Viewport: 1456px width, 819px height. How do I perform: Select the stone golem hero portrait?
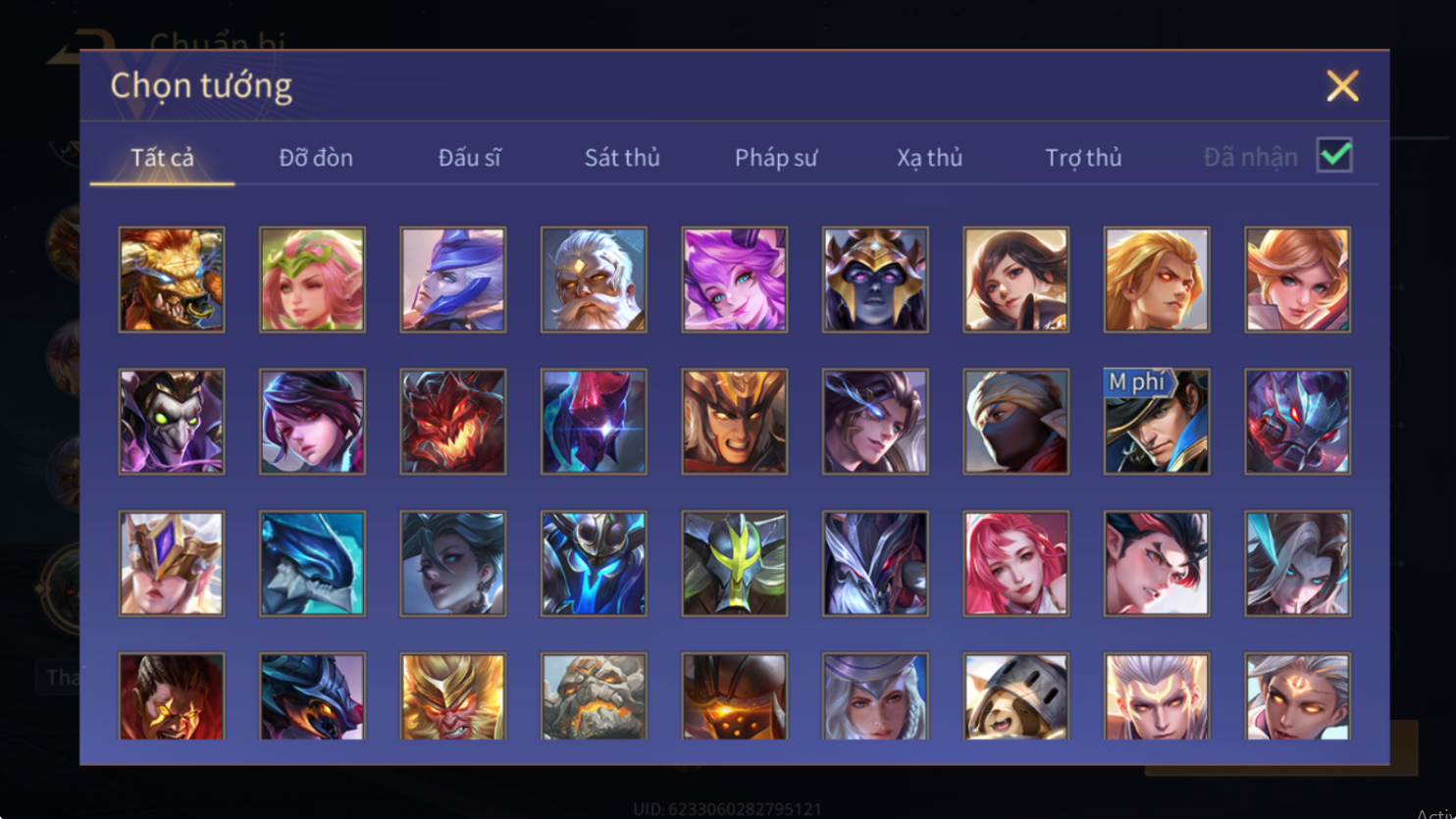pyautogui.click(x=594, y=696)
